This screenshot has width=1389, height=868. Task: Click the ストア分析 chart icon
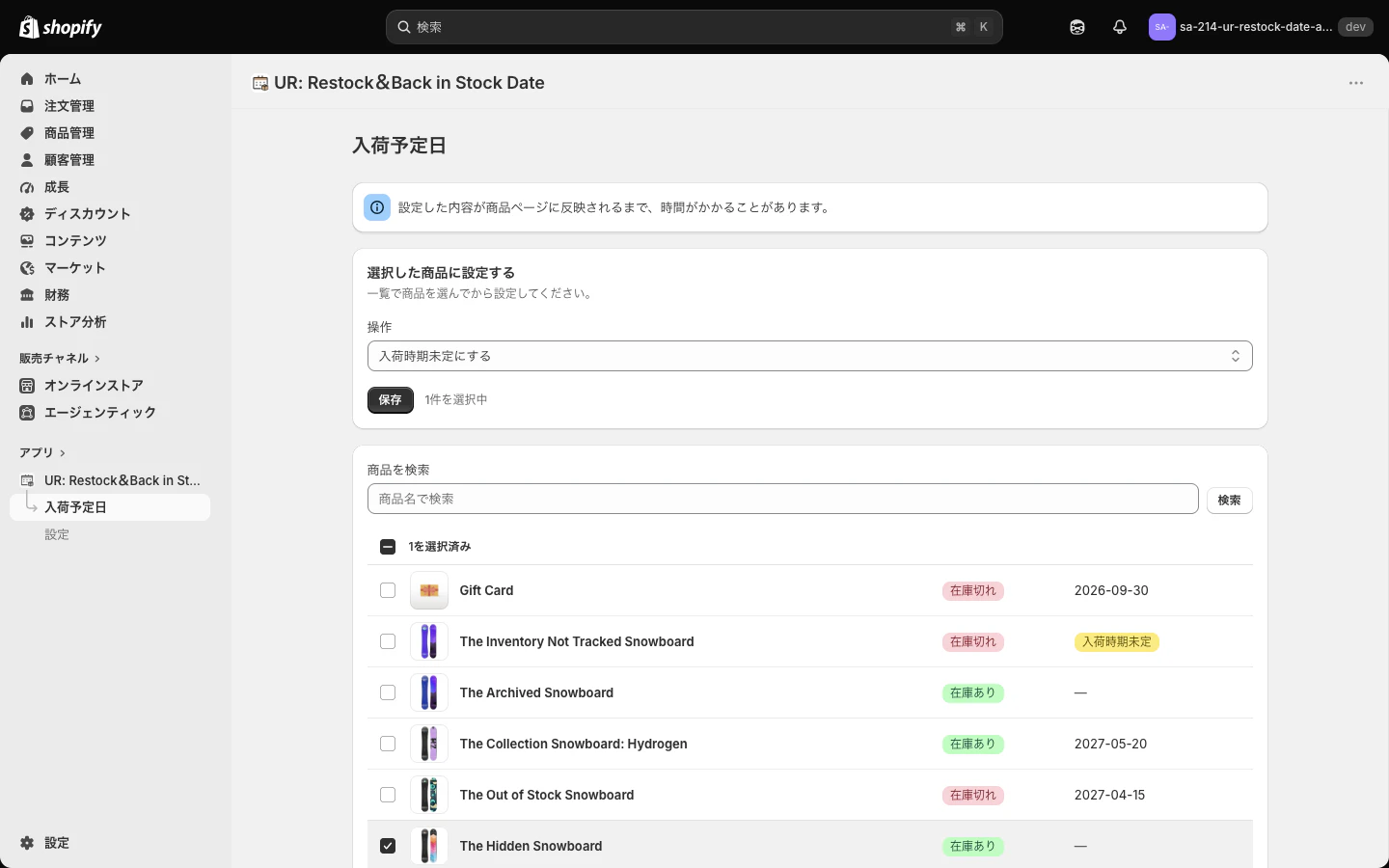pos(27,322)
